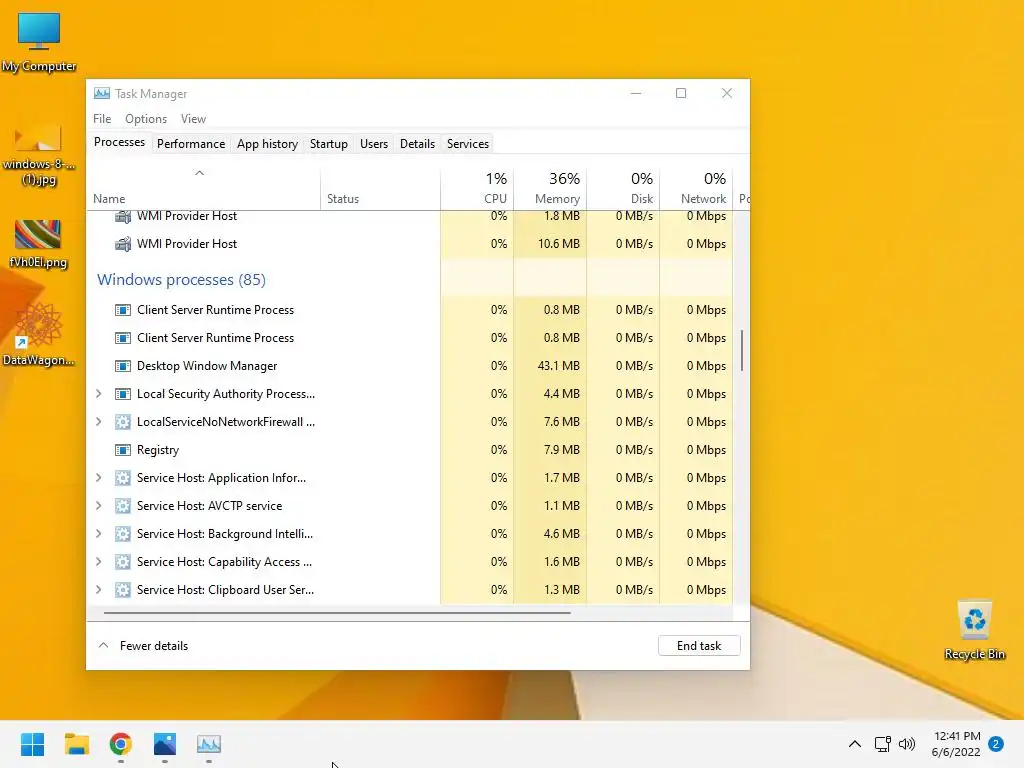Select the DataWagon desktop shortcut

coord(39,335)
